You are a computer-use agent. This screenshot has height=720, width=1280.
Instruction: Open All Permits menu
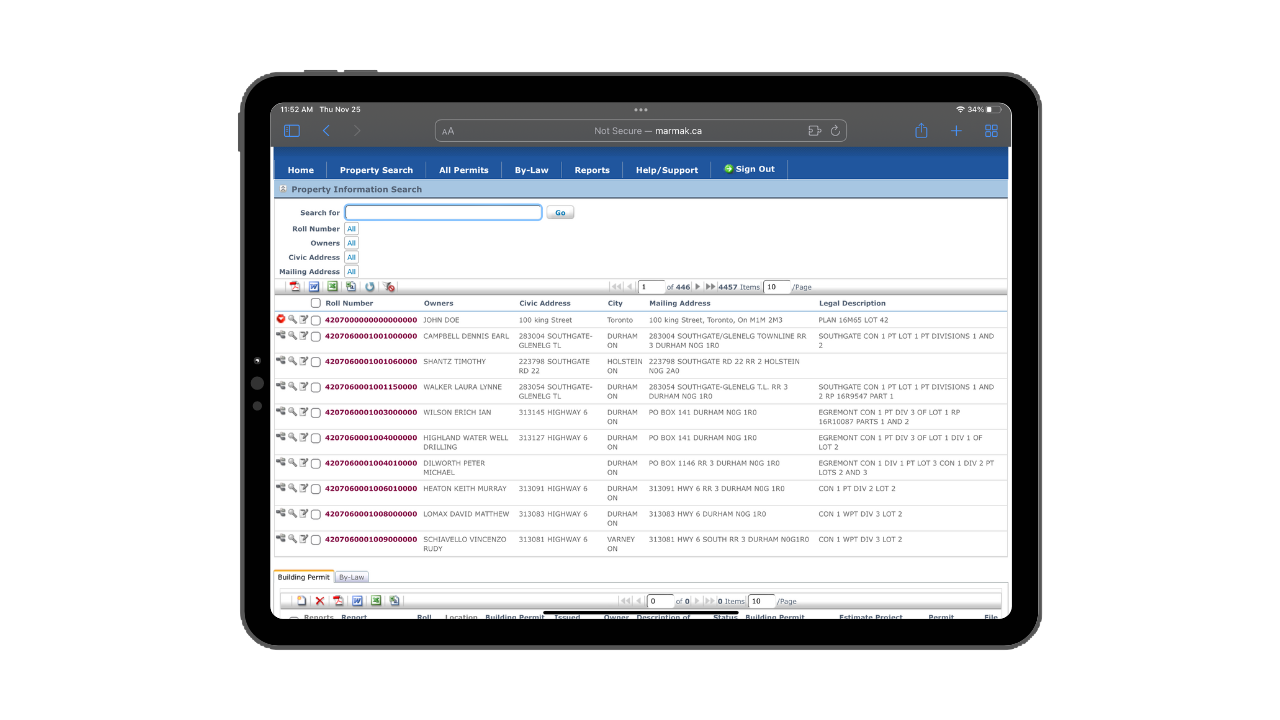click(464, 170)
